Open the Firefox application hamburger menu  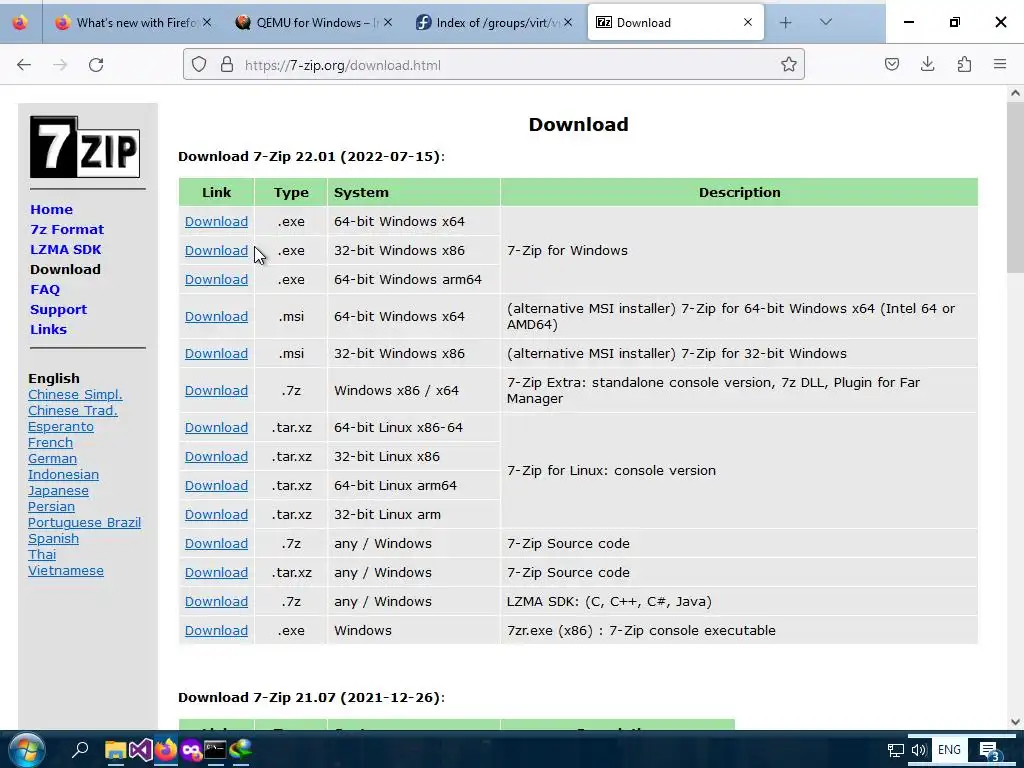pos(1000,65)
